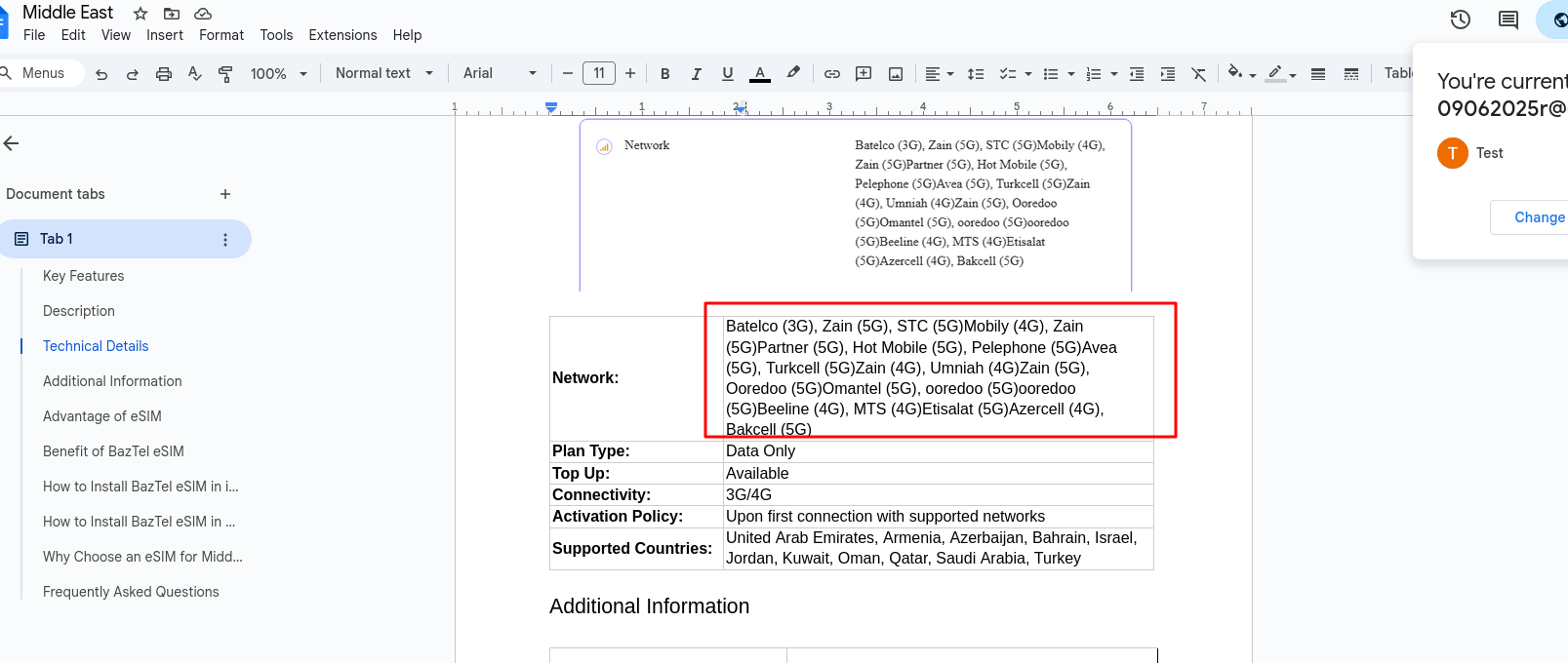Viewport: 1568px width, 663px height.
Task: Redo the last action
Action: [x=133, y=74]
